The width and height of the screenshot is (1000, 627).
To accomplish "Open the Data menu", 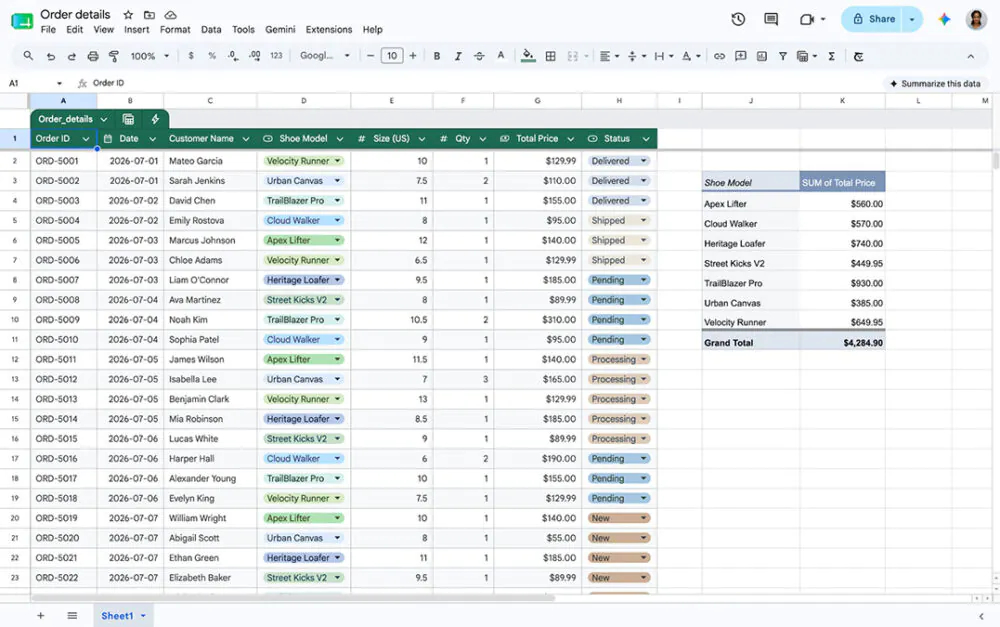I will point(211,29).
